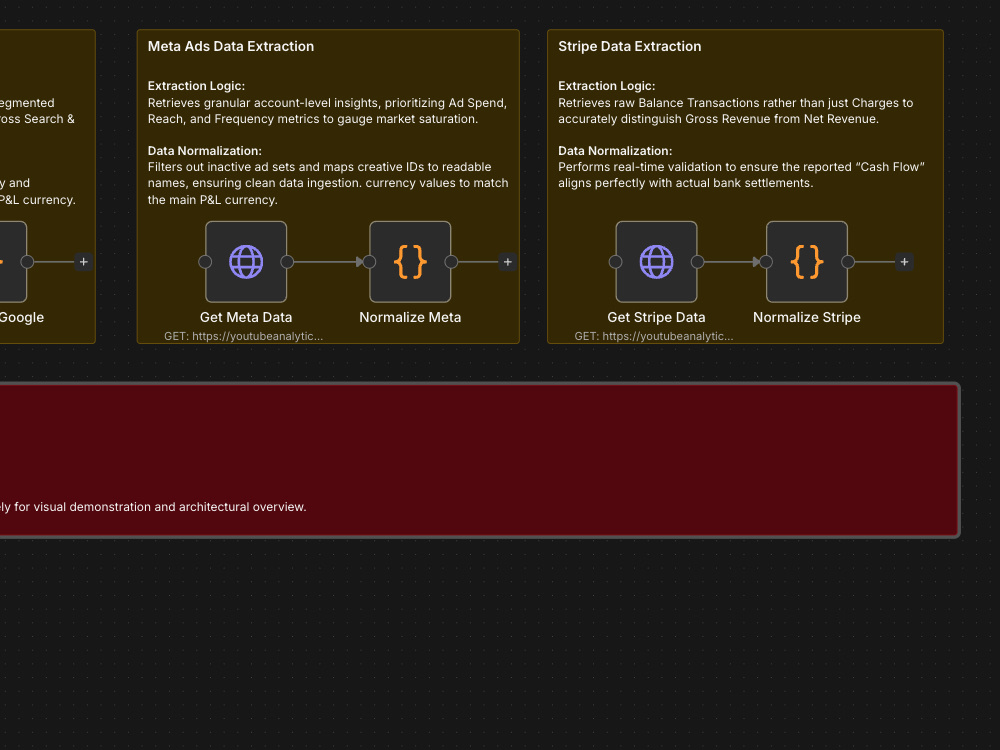Click the output connector of Get Meta Data
Screen dimensions: 1000x750
287,261
